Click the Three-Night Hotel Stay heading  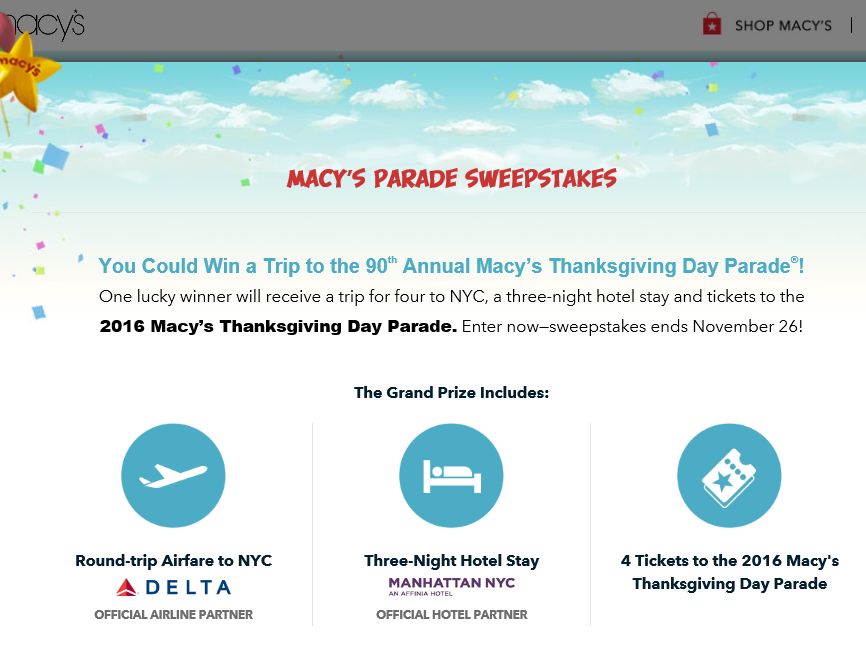click(x=451, y=561)
